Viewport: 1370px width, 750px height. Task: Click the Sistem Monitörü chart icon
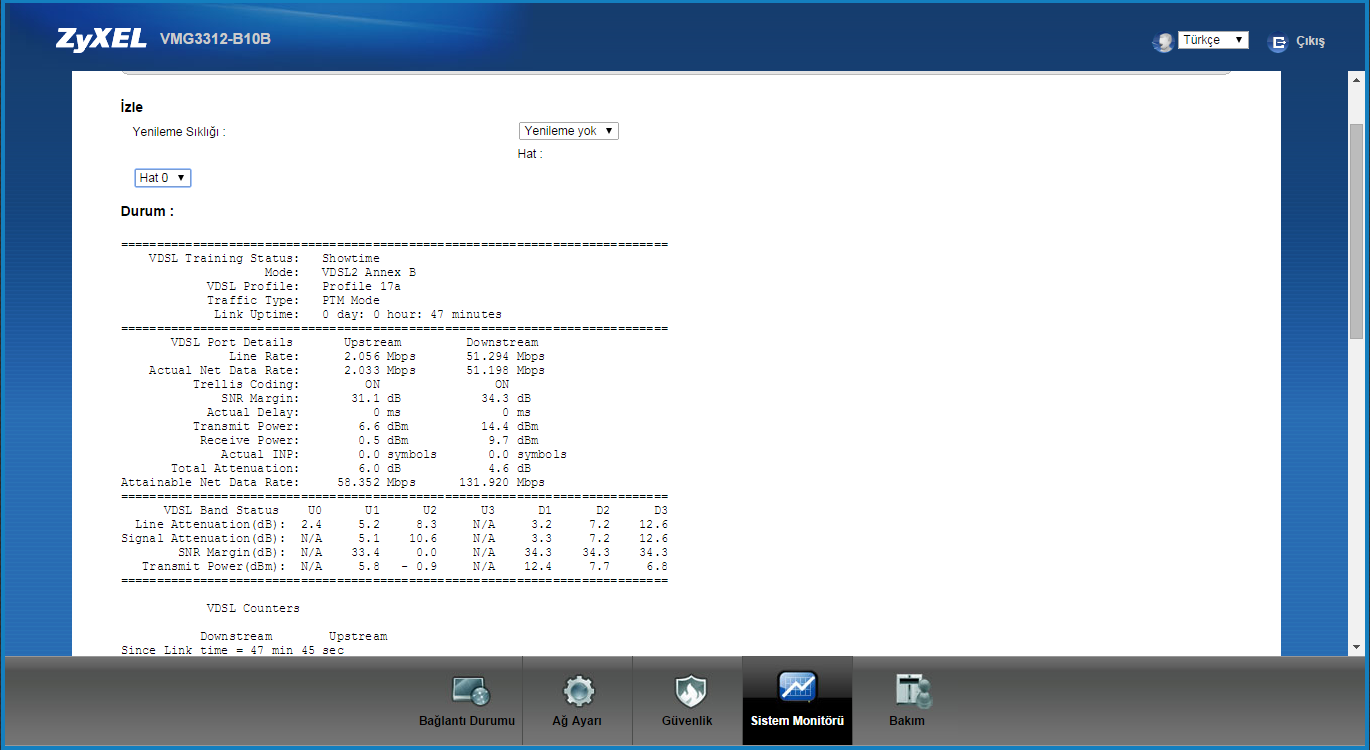tap(797, 687)
